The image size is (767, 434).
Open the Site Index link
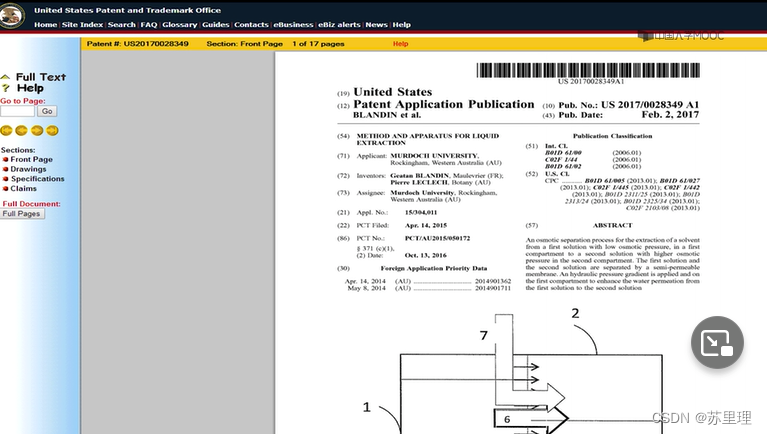click(82, 24)
